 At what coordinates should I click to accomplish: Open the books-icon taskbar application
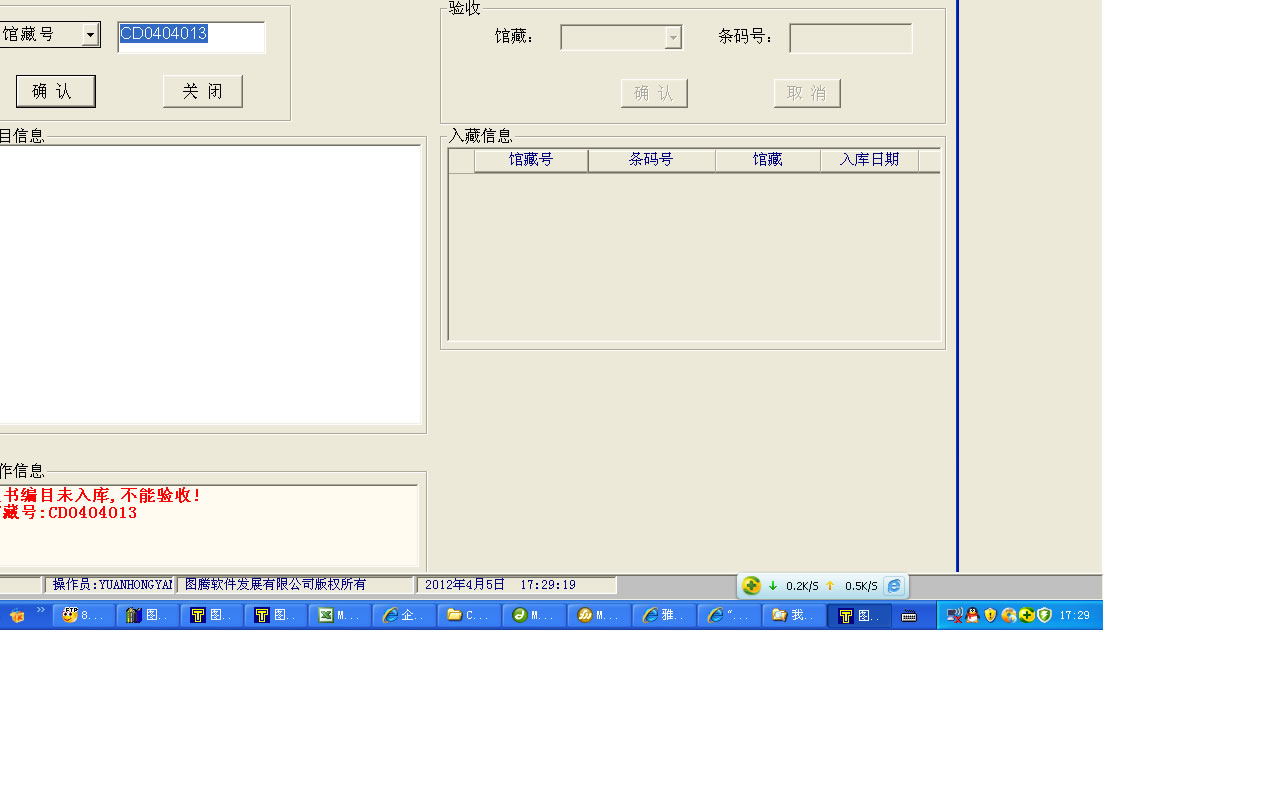[x=147, y=616]
